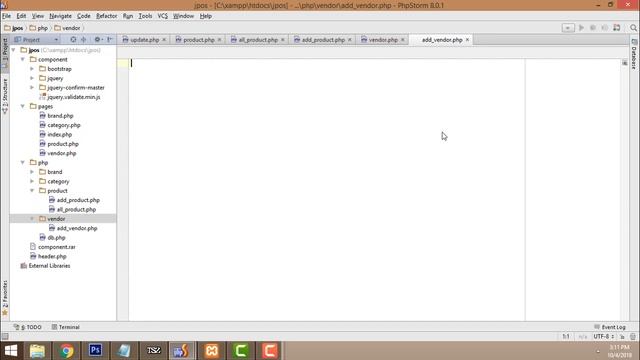The height and width of the screenshot is (360, 640).
Task: Close the vendor.php editor tab
Action: pyautogui.click(x=402, y=40)
